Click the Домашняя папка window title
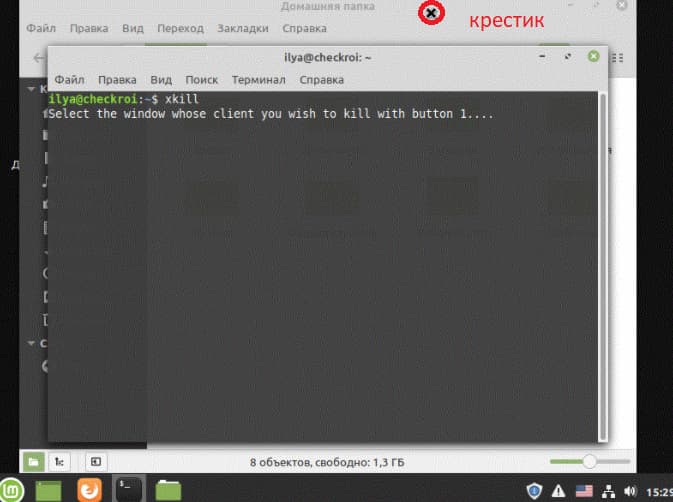 [x=328, y=6]
